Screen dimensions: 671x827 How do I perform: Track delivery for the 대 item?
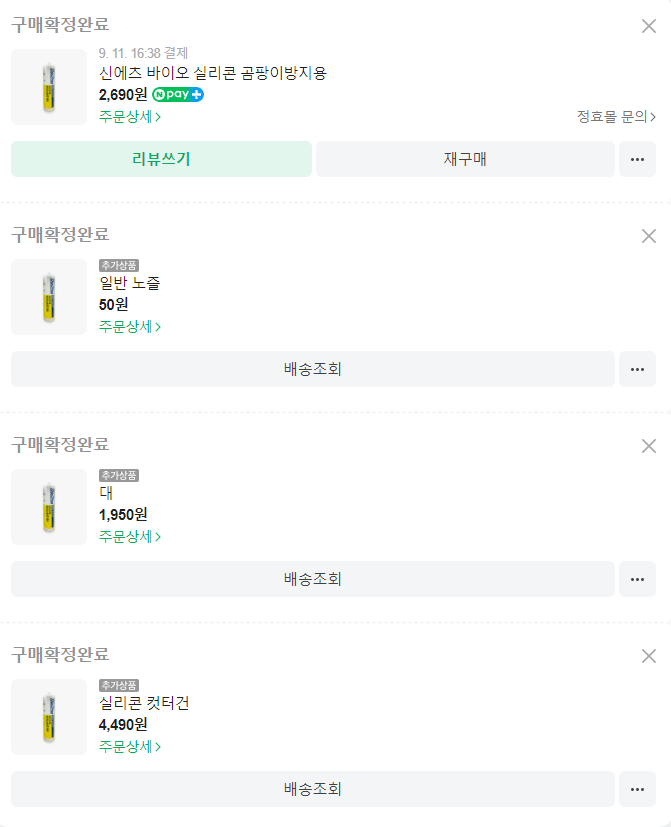pos(312,579)
